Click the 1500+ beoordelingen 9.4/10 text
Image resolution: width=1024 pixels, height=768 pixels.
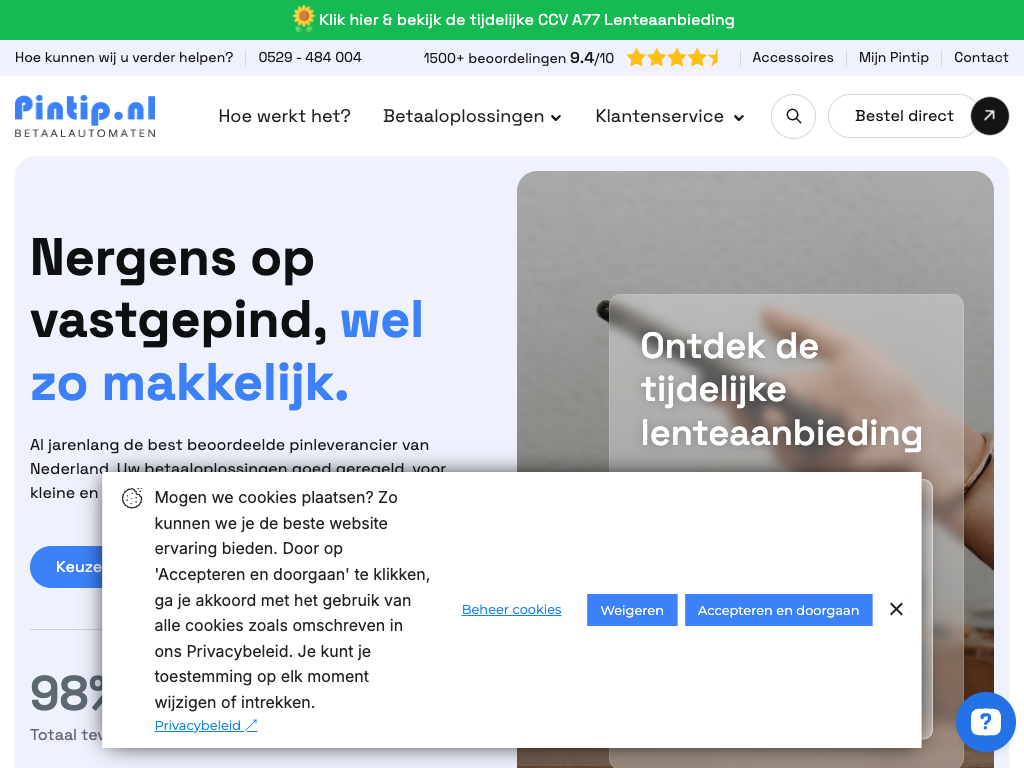click(x=519, y=58)
